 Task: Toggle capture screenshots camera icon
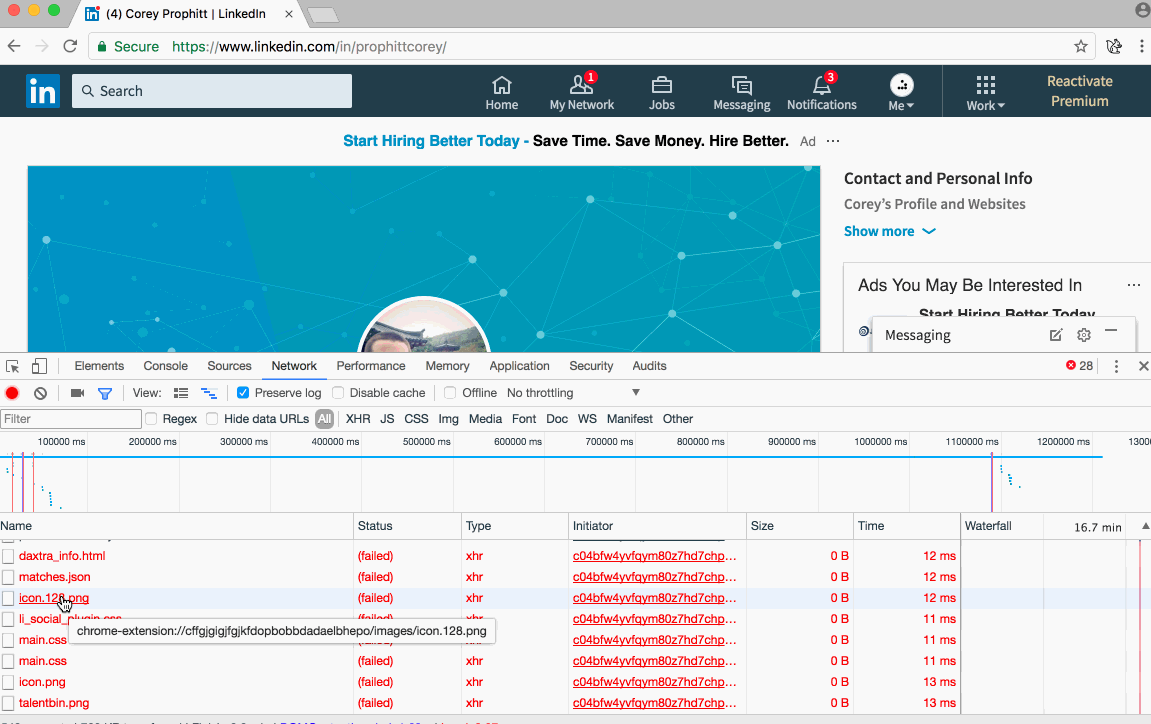click(x=77, y=393)
